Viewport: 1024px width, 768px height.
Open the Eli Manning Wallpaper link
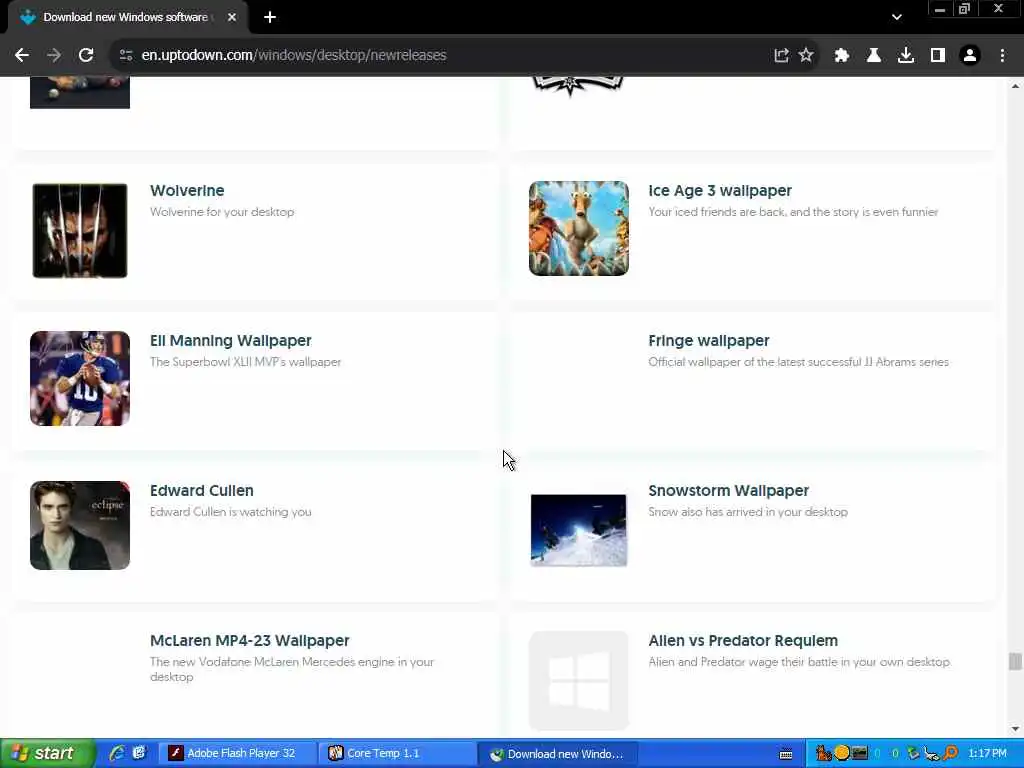[231, 341]
